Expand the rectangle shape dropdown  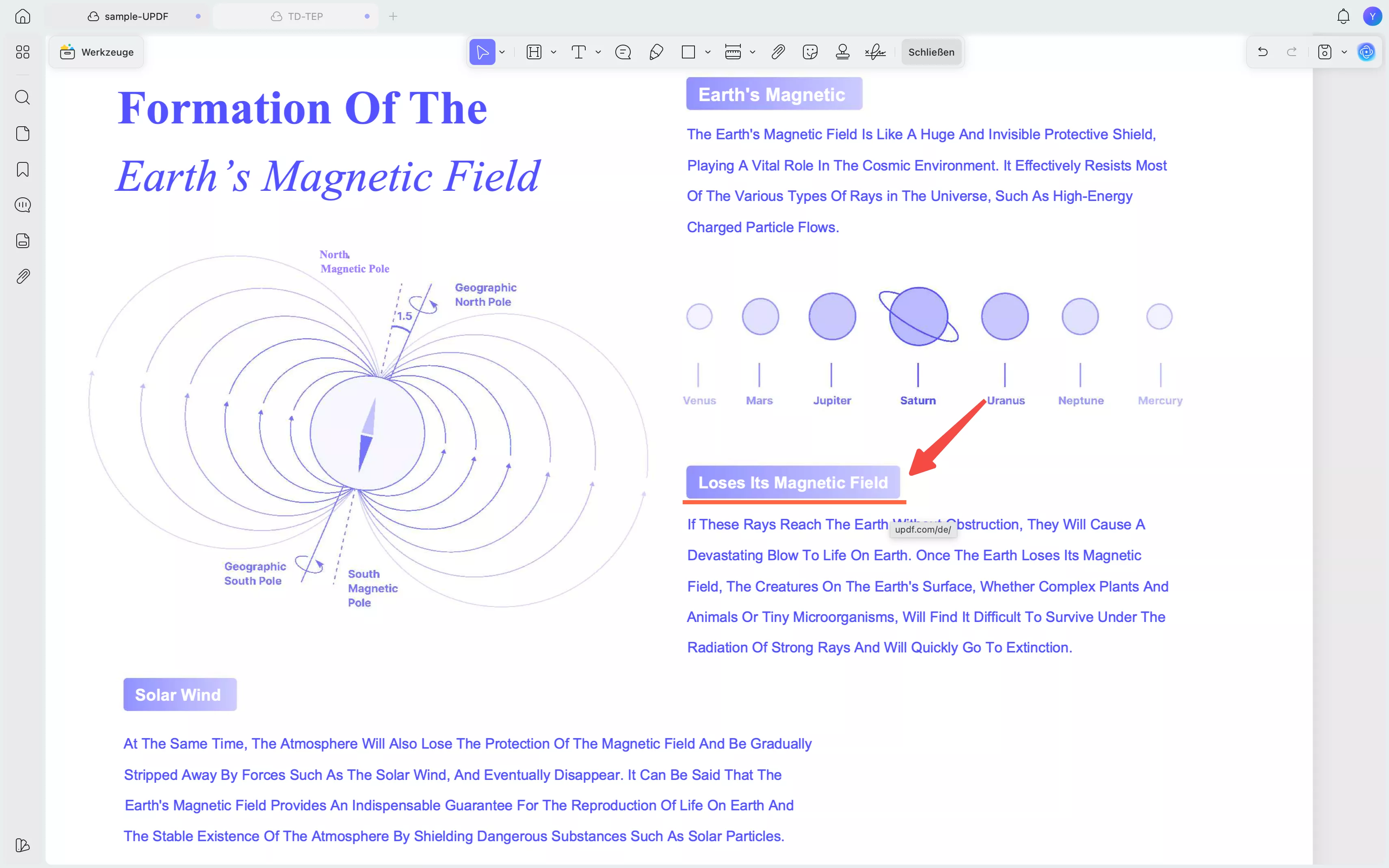[x=708, y=52]
